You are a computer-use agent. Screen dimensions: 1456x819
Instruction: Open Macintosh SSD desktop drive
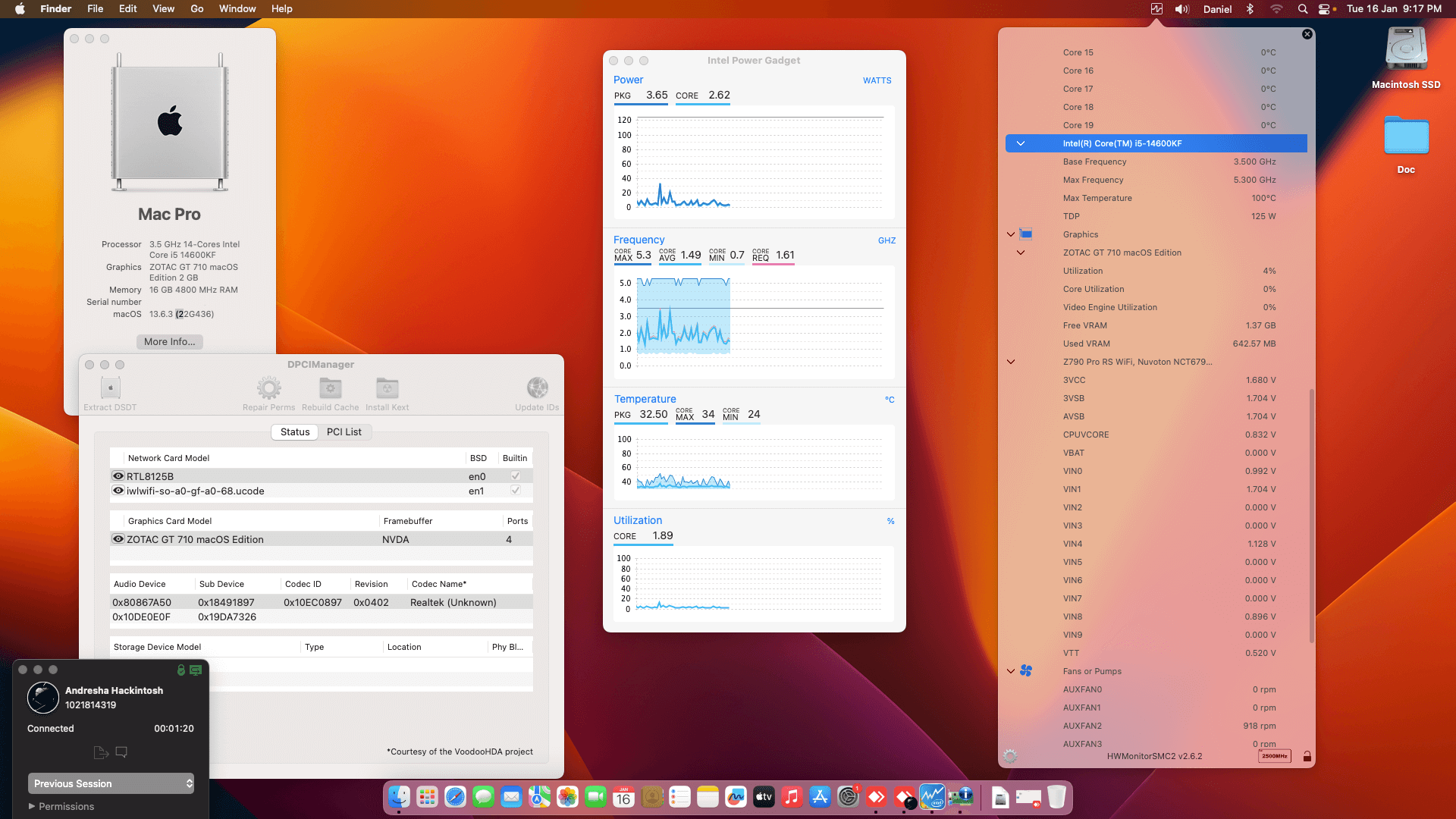(1406, 58)
